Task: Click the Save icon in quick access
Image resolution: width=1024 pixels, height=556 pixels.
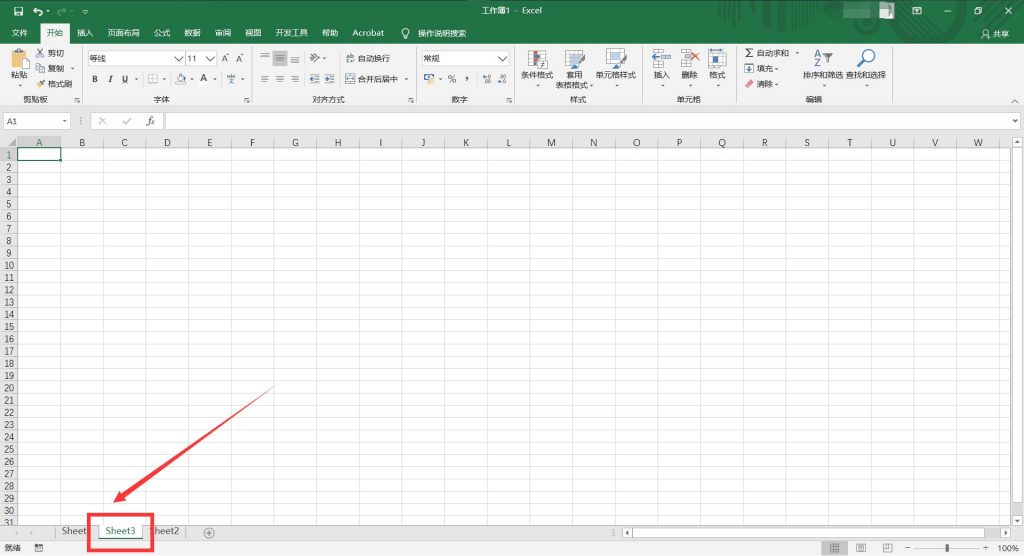Action: 18,11
